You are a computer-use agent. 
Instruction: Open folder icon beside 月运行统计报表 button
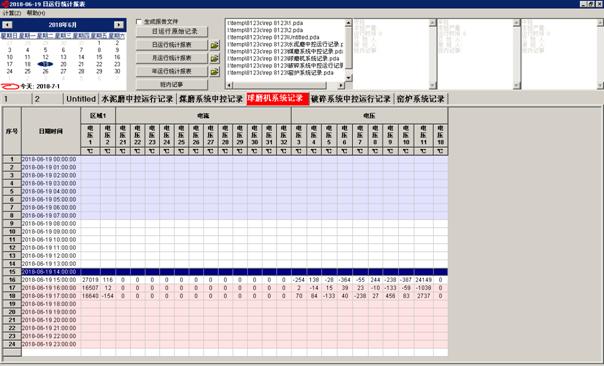click(215, 58)
